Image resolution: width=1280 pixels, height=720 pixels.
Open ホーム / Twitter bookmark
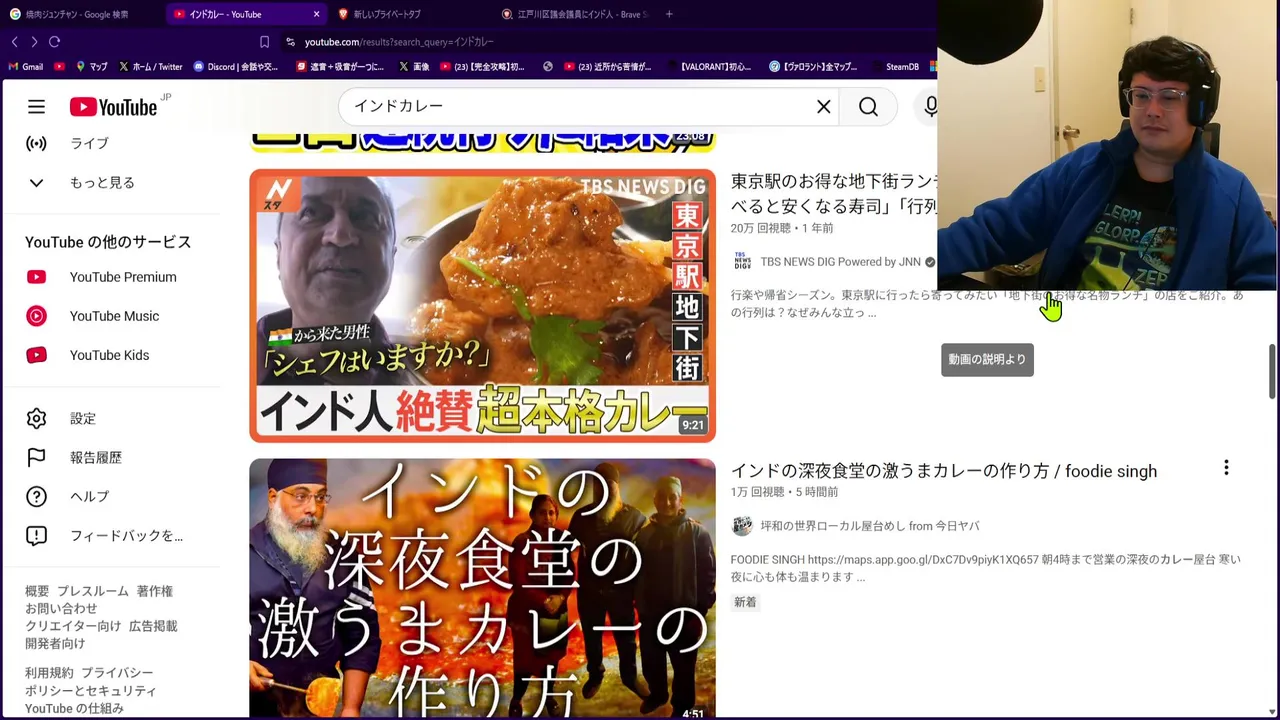coord(150,67)
